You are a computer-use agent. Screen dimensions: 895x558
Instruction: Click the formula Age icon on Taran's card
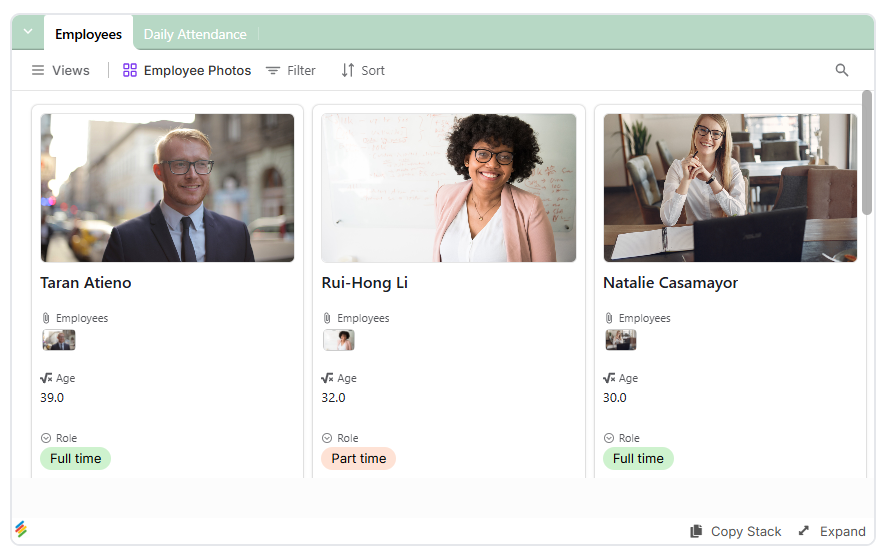(46, 378)
